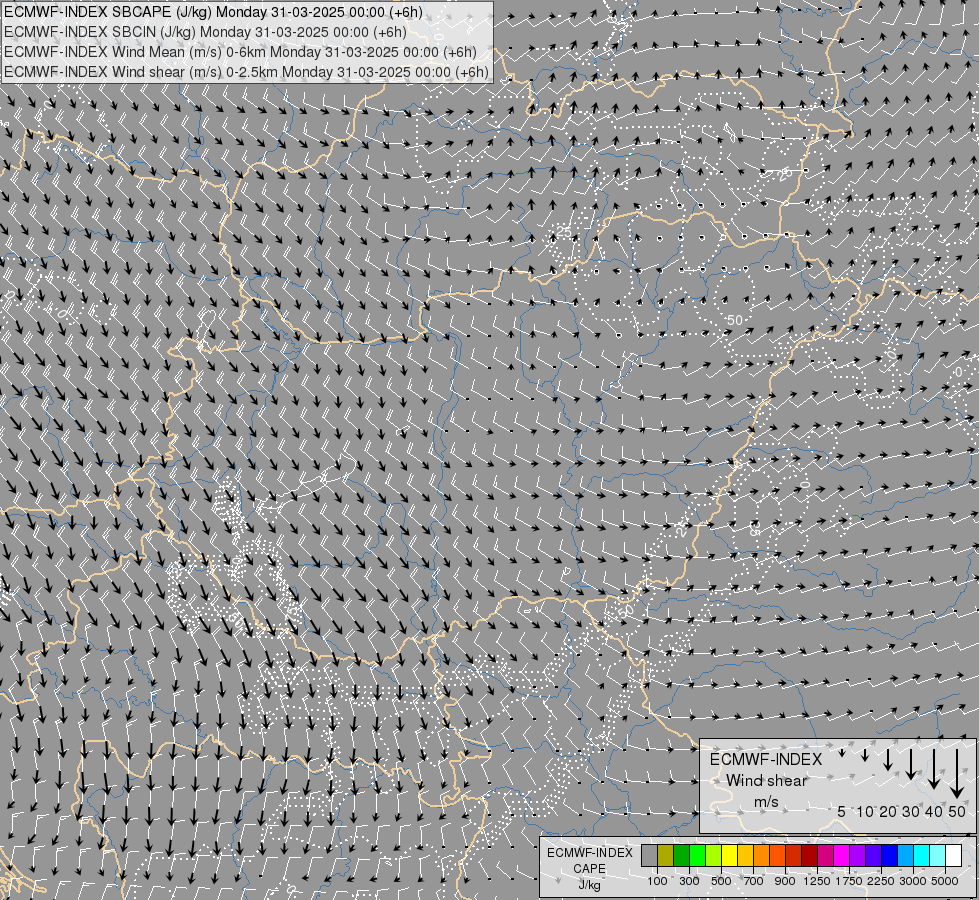Click the 30 m/s legend arrow
Screen dimensions: 979x900
910,763
